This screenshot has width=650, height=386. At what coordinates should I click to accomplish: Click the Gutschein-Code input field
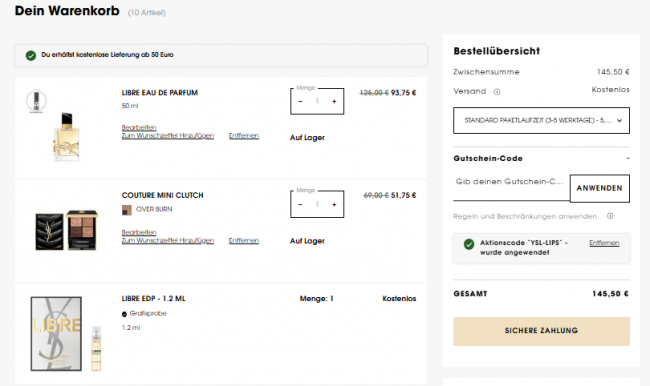[x=512, y=187]
